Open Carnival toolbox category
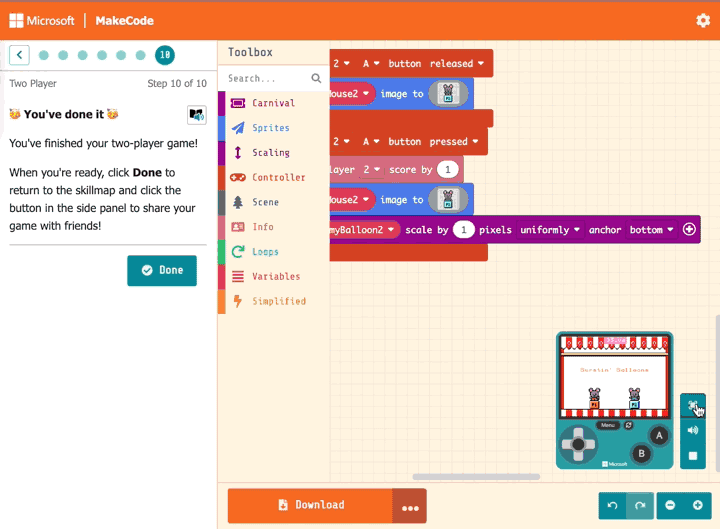This screenshot has width=720, height=529. 274,103
